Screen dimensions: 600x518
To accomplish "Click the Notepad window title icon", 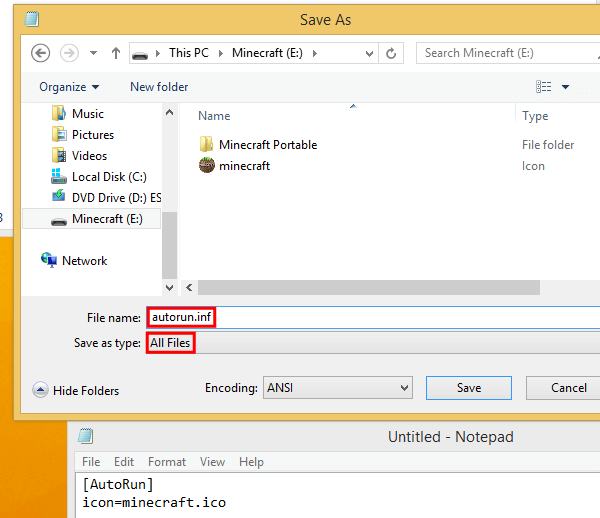I will click(x=85, y=436).
